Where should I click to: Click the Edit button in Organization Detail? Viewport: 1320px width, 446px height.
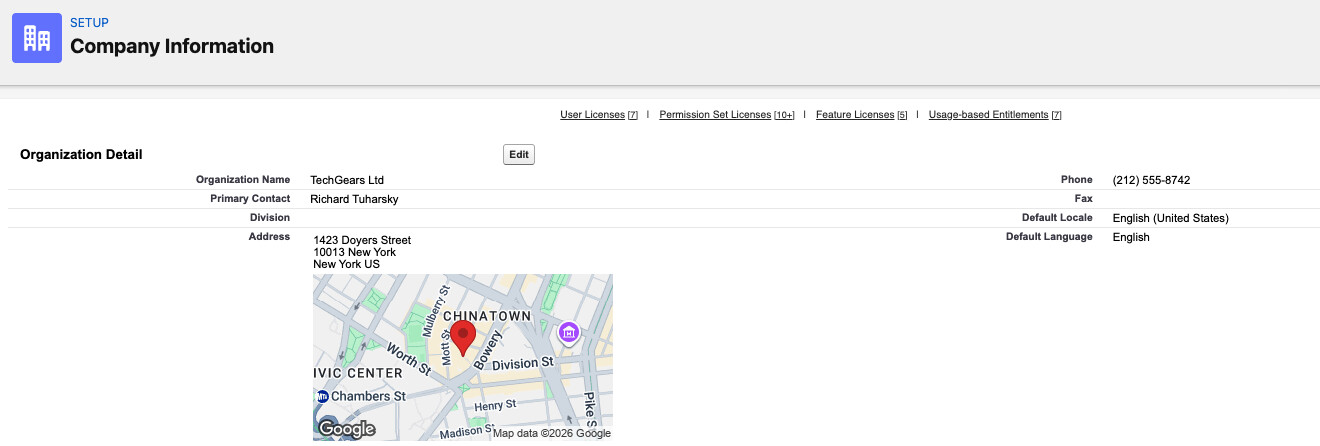click(x=519, y=154)
